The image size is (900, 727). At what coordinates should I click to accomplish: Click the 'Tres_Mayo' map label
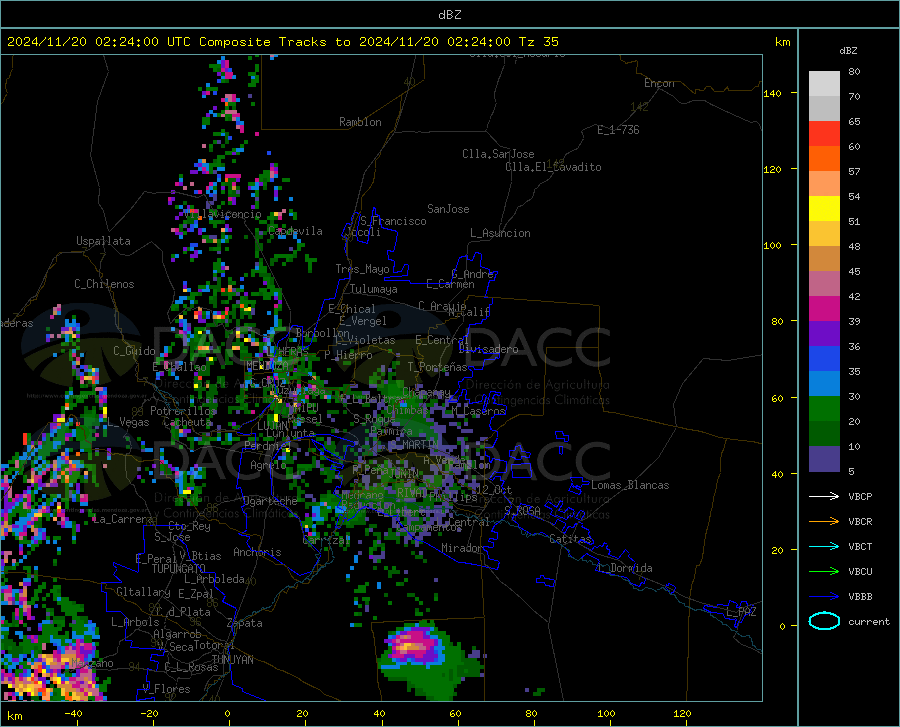tap(362, 269)
